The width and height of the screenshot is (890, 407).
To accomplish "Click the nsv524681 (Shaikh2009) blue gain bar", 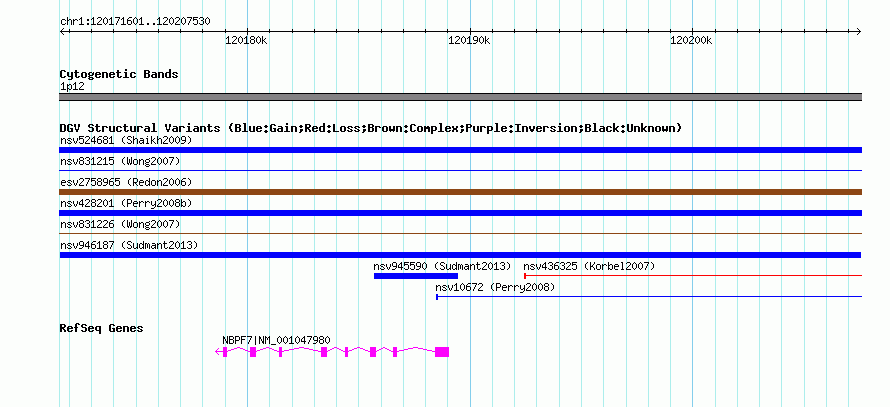I will 460,150.
